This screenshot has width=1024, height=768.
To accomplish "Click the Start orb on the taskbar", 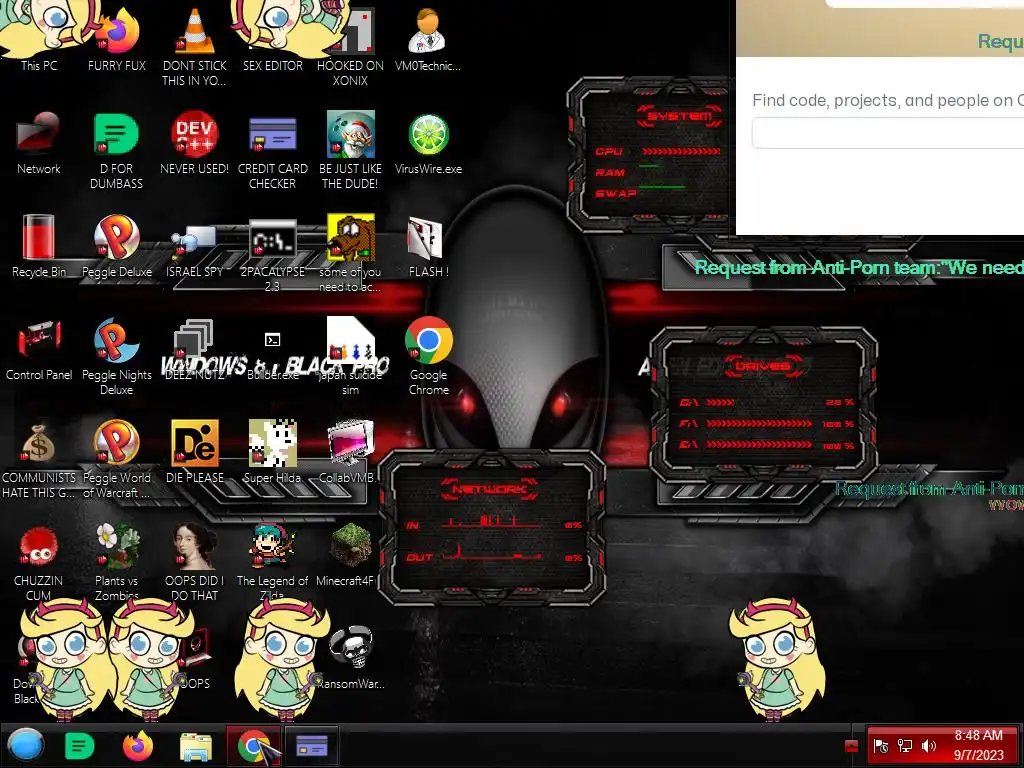I will click(25, 745).
